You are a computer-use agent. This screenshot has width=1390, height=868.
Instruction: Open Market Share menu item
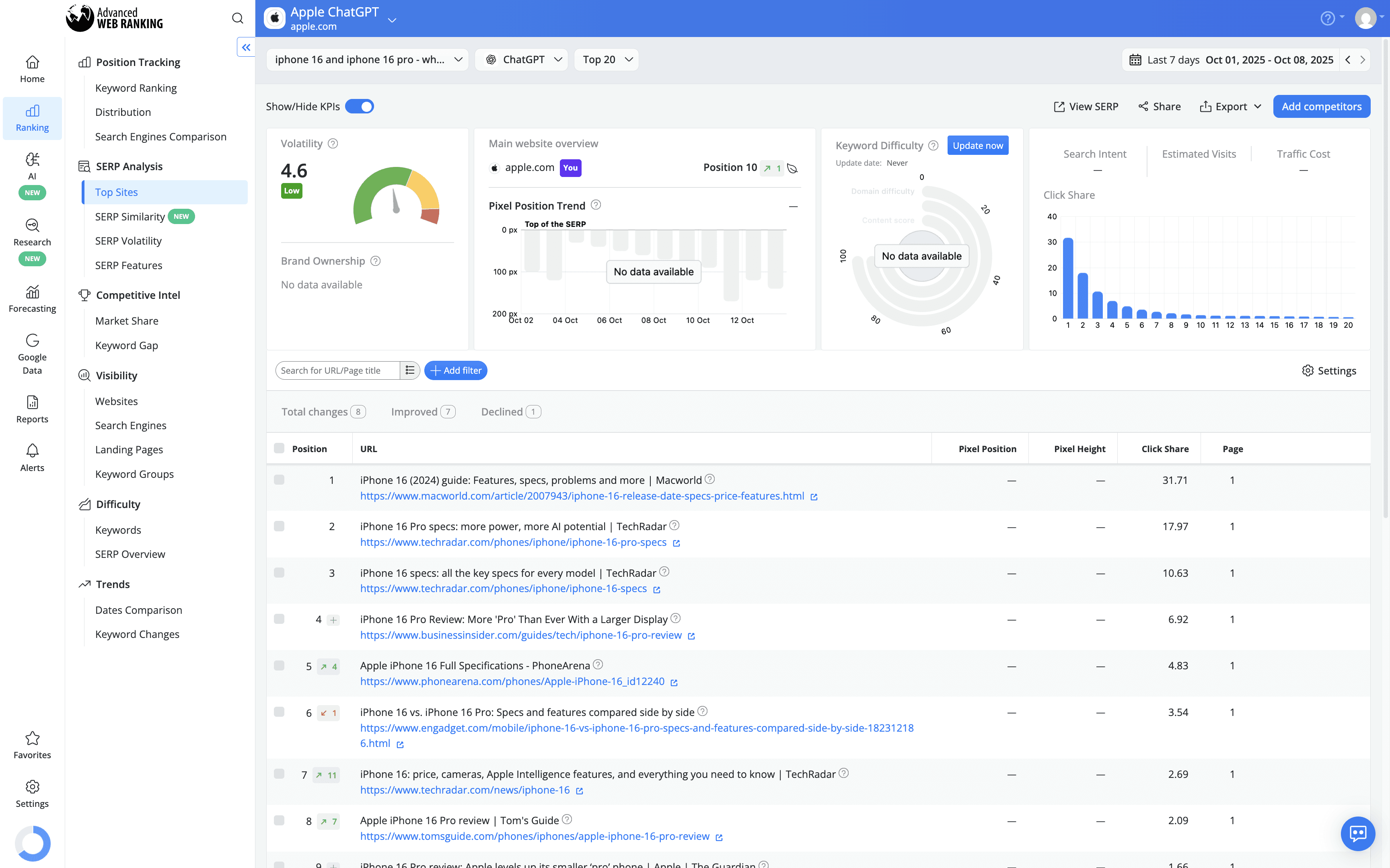(127, 321)
